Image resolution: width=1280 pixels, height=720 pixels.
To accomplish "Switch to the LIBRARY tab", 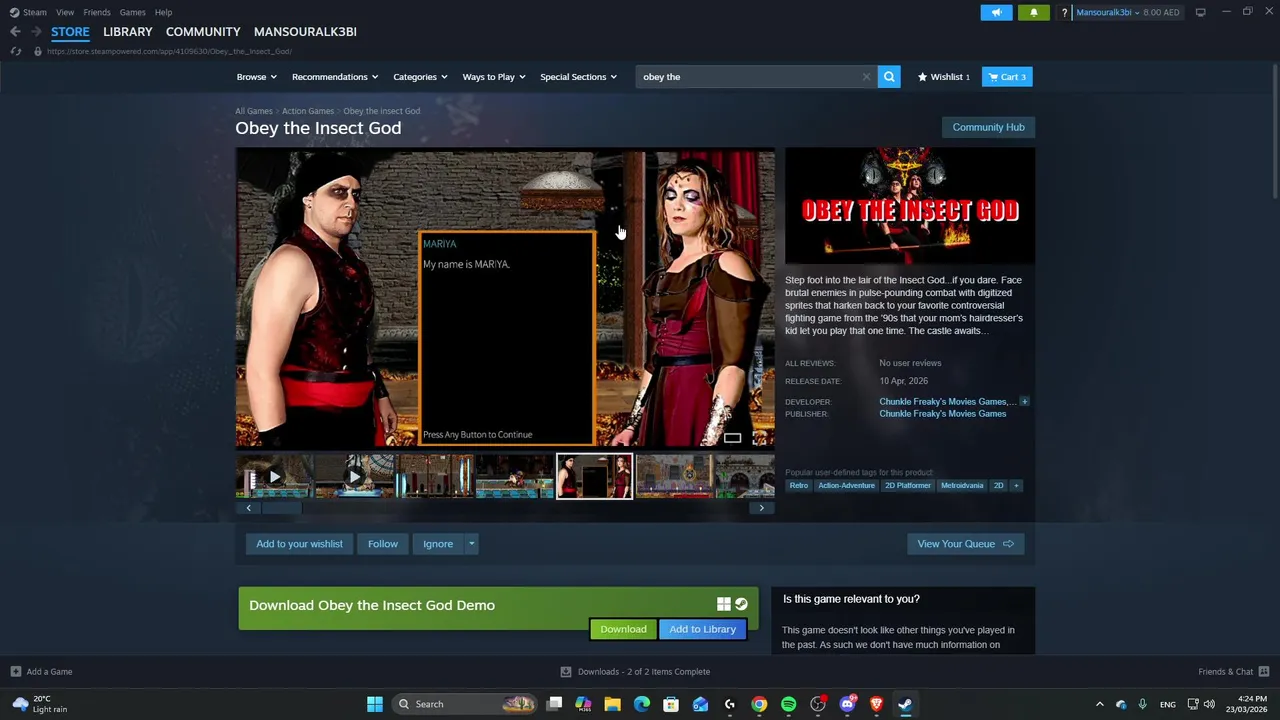I will [x=128, y=32].
